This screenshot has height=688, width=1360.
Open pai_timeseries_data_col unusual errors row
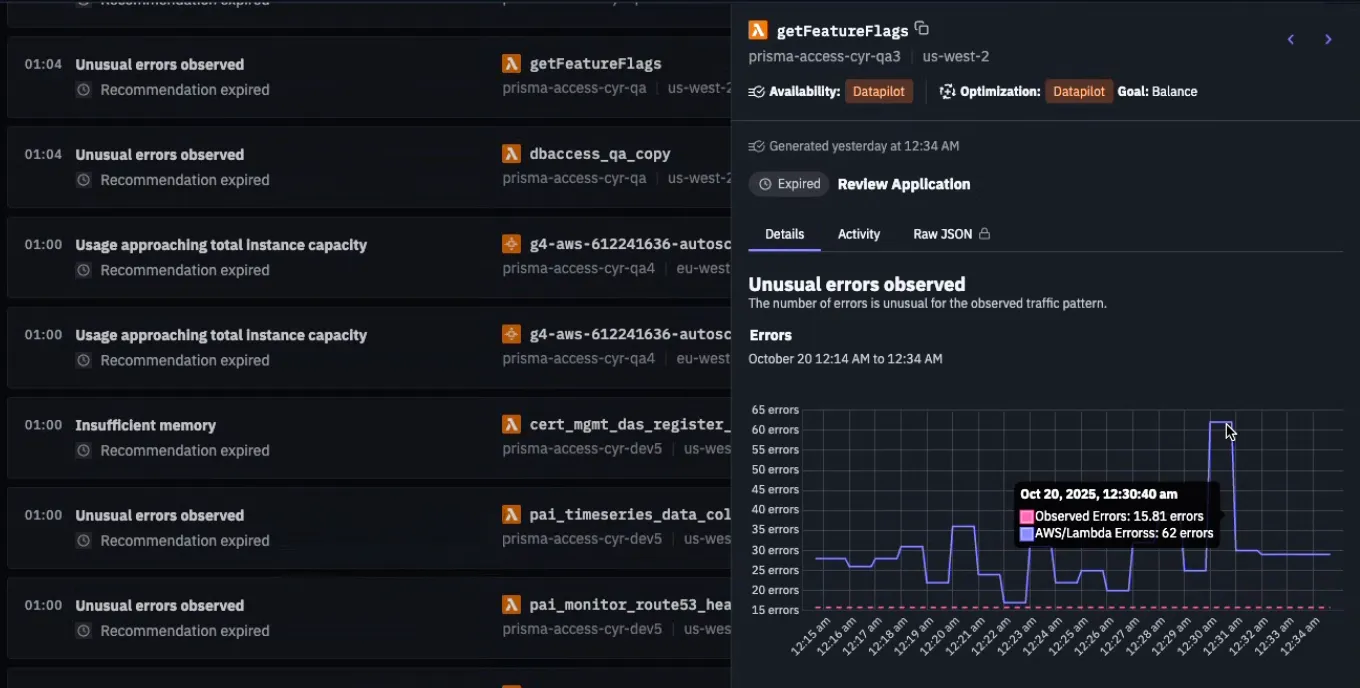[369, 528]
